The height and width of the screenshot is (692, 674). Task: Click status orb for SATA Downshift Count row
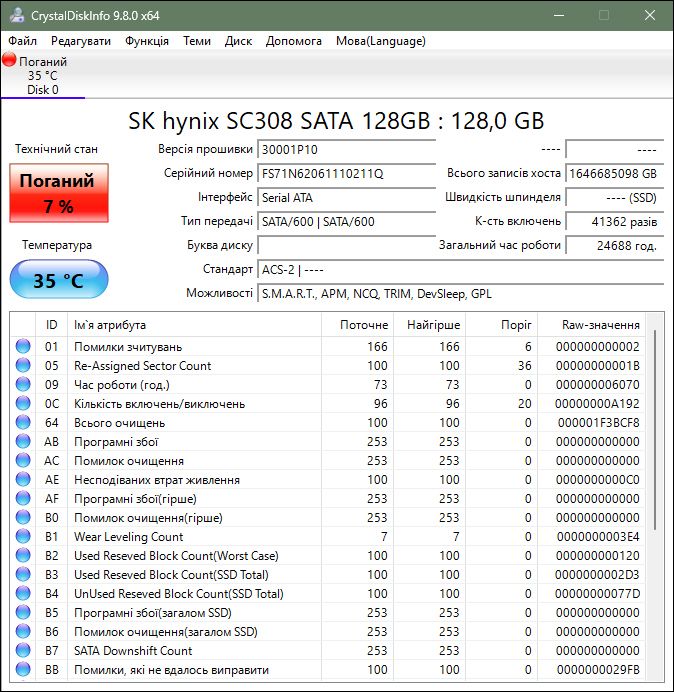[23, 650]
